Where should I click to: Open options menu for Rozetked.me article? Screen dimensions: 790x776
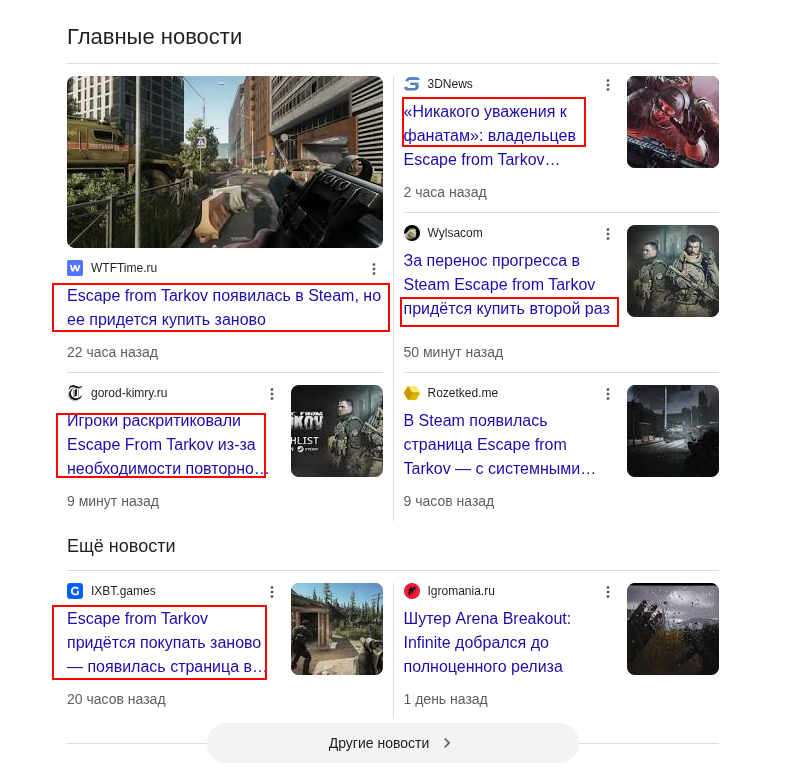608,394
